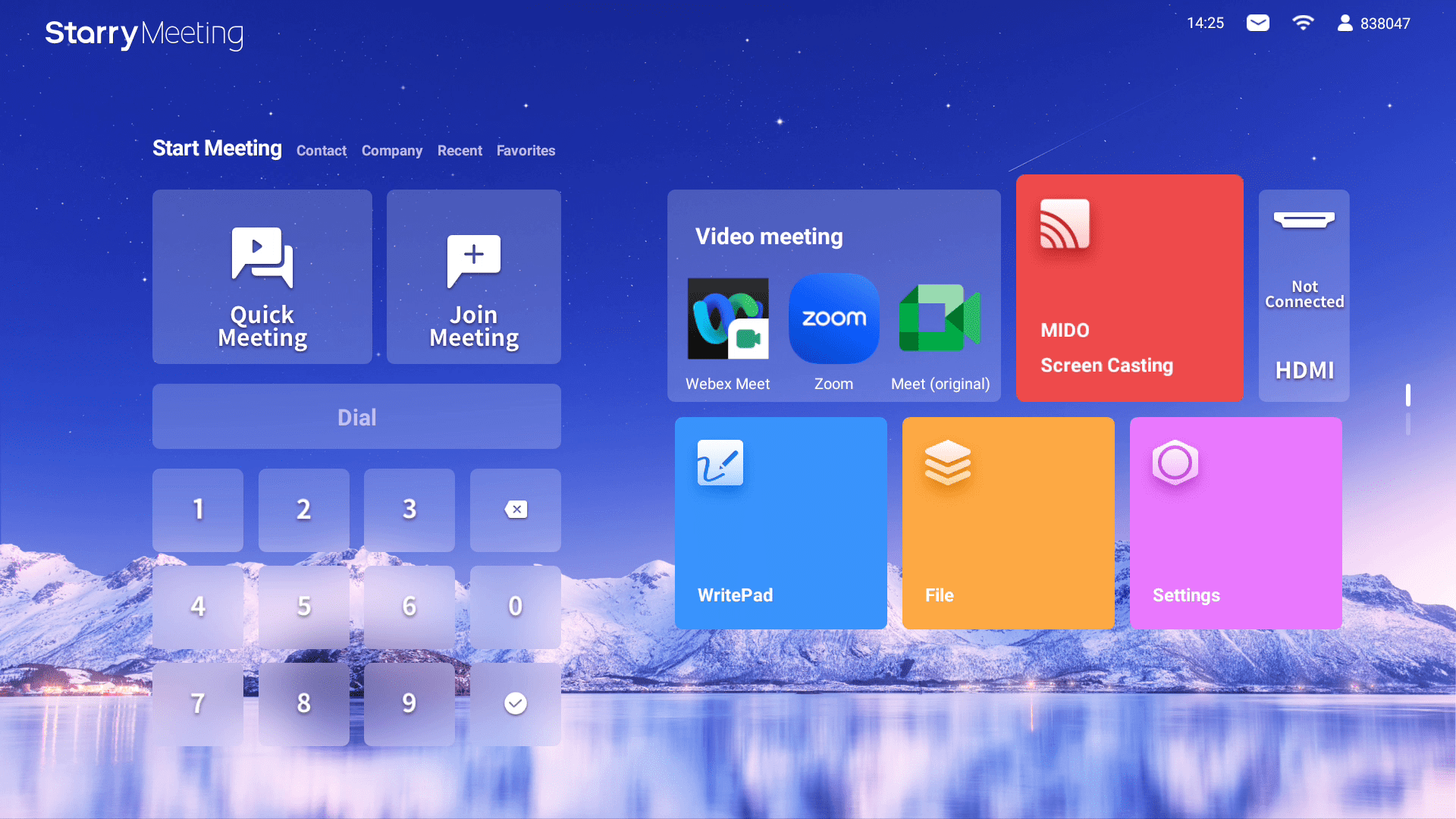Tap digit 9 on dial pad
The height and width of the screenshot is (819, 1456).
(x=409, y=704)
